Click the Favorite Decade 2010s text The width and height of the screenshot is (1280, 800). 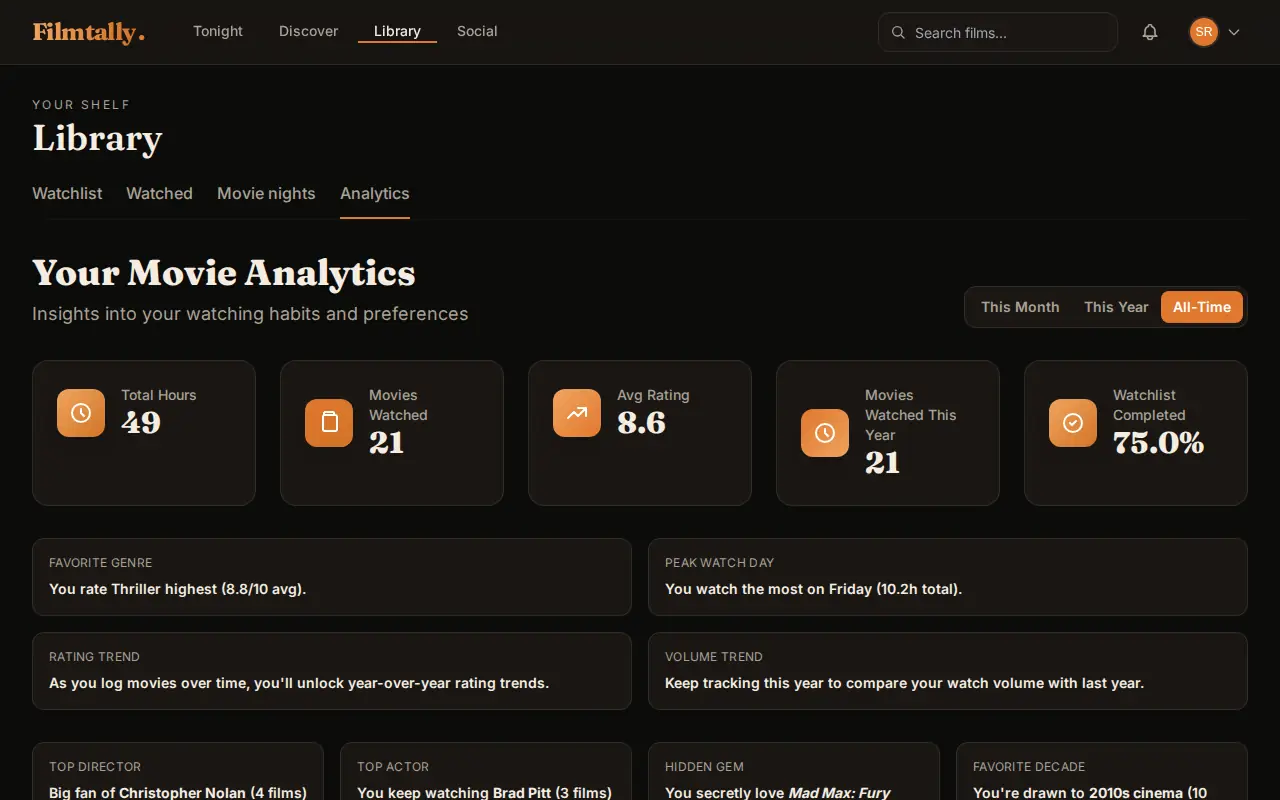(x=1090, y=792)
